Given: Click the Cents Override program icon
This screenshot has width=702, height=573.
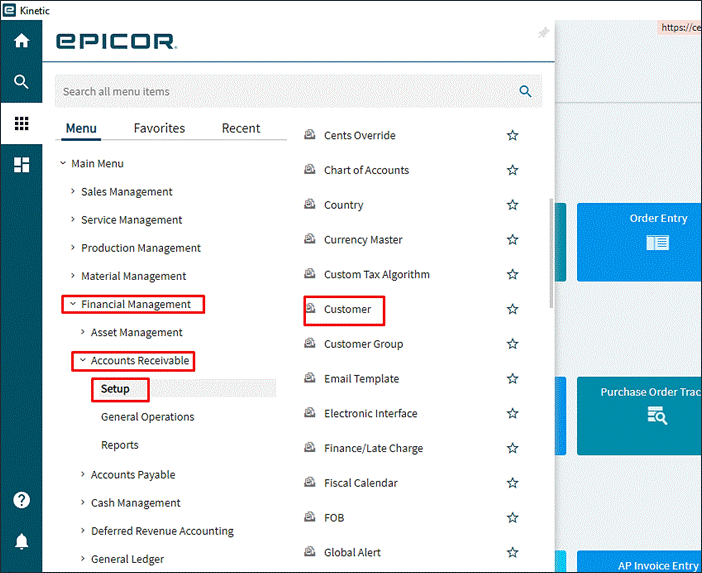Looking at the screenshot, I should coord(310,134).
